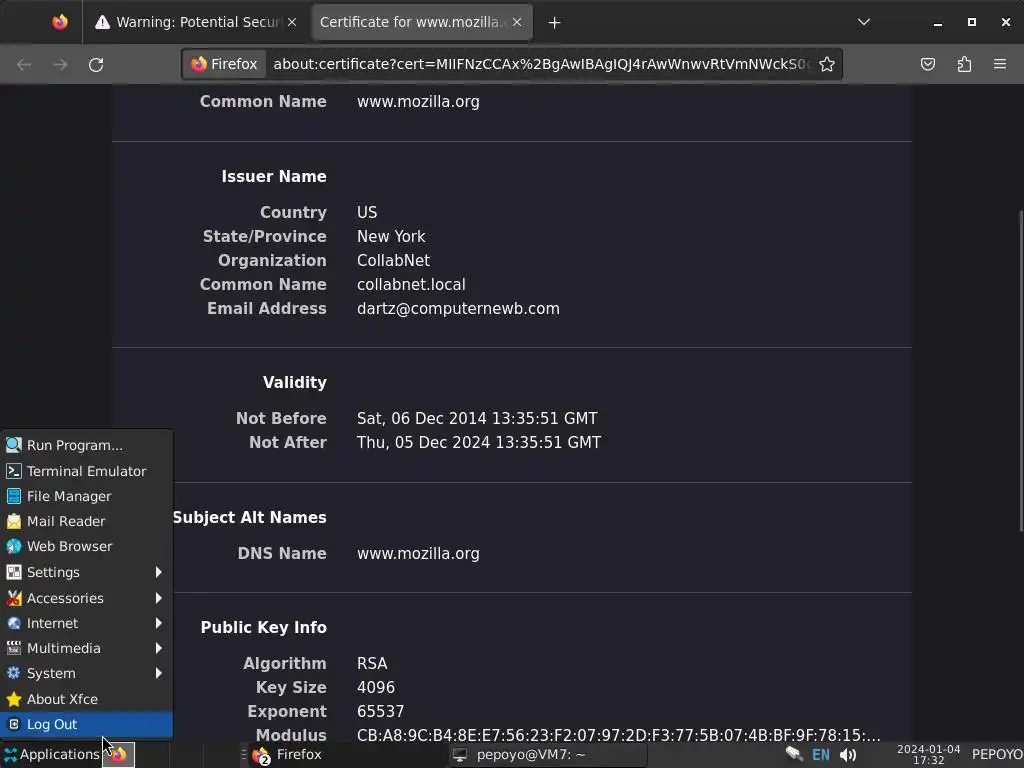Click the Applications panel button
Image resolution: width=1024 pixels, height=768 pixels.
point(51,754)
